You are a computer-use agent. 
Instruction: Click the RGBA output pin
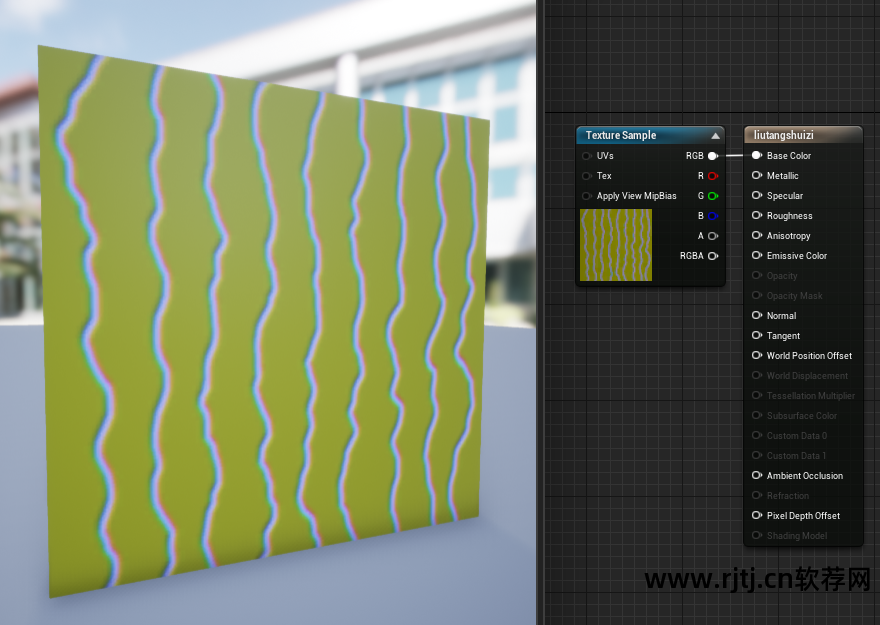[713, 256]
